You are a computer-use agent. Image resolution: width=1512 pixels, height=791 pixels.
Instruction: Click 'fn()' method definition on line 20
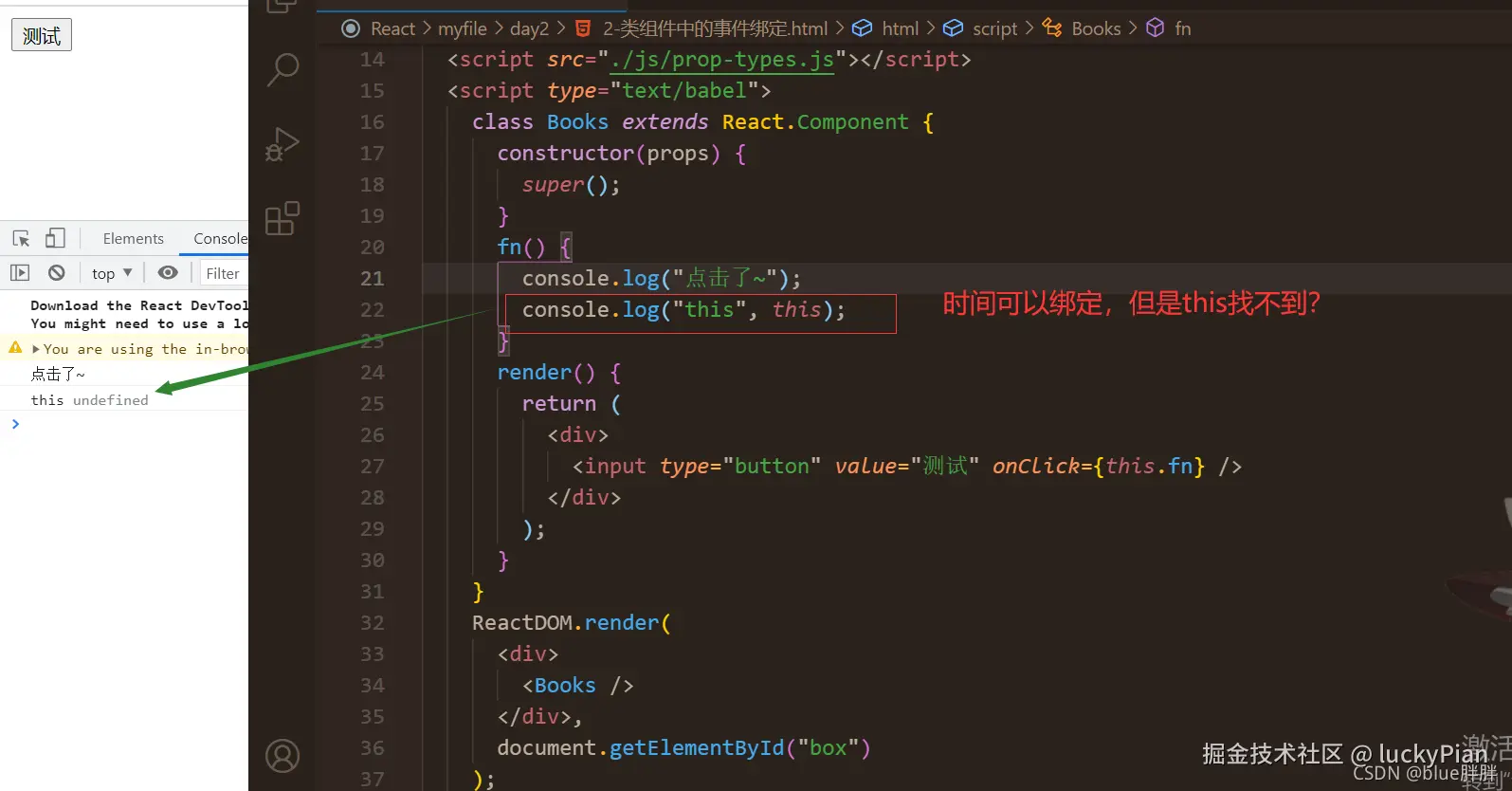click(521, 248)
